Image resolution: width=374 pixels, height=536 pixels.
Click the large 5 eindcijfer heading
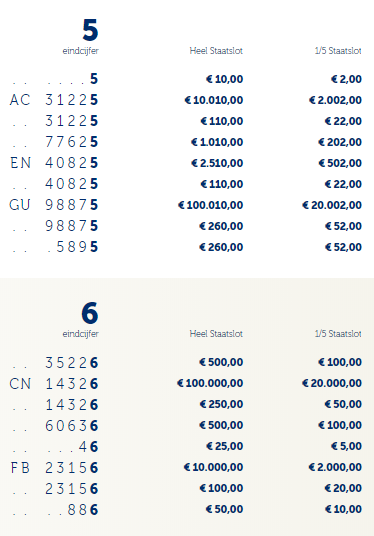(90, 30)
